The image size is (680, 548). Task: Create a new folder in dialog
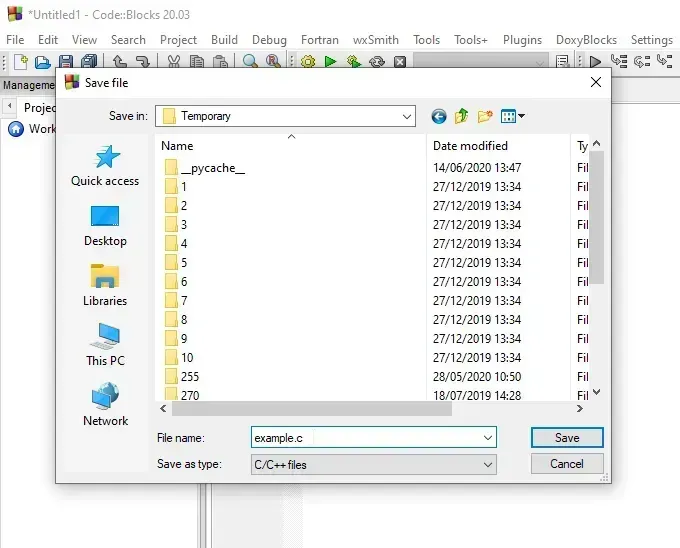click(x=485, y=116)
